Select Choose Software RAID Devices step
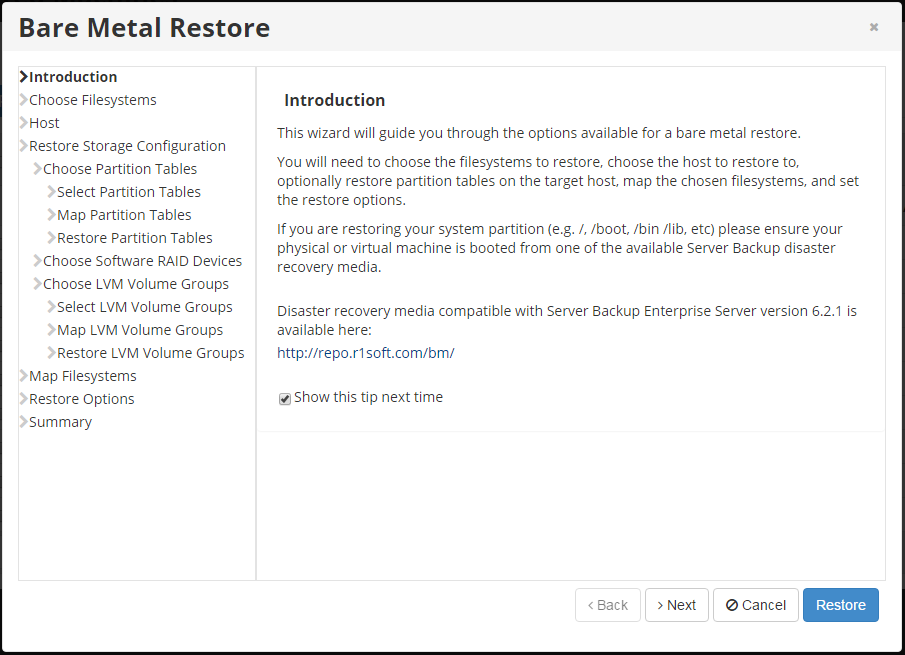 143,261
